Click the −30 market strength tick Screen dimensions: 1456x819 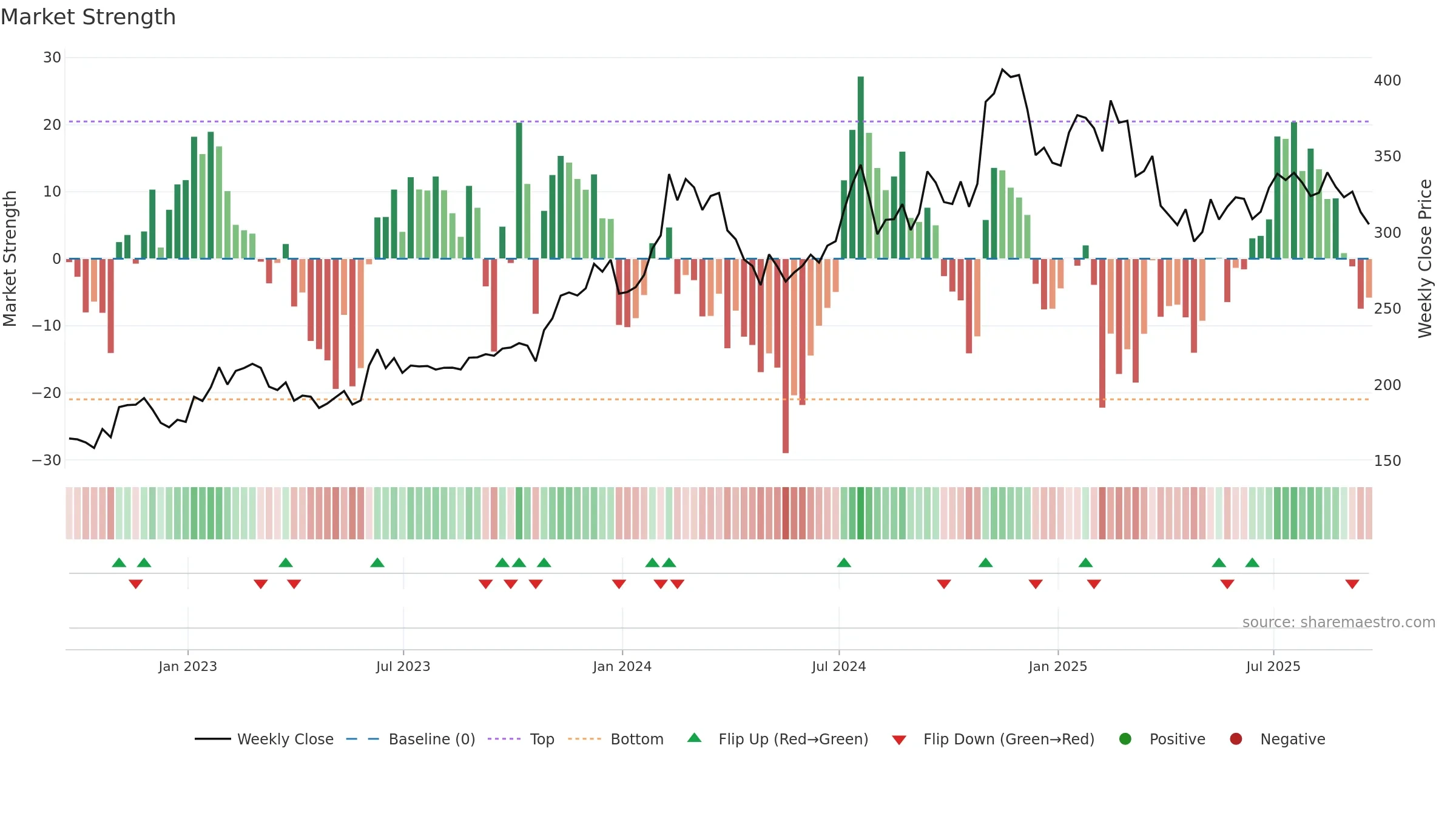click(x=47, y=460)
